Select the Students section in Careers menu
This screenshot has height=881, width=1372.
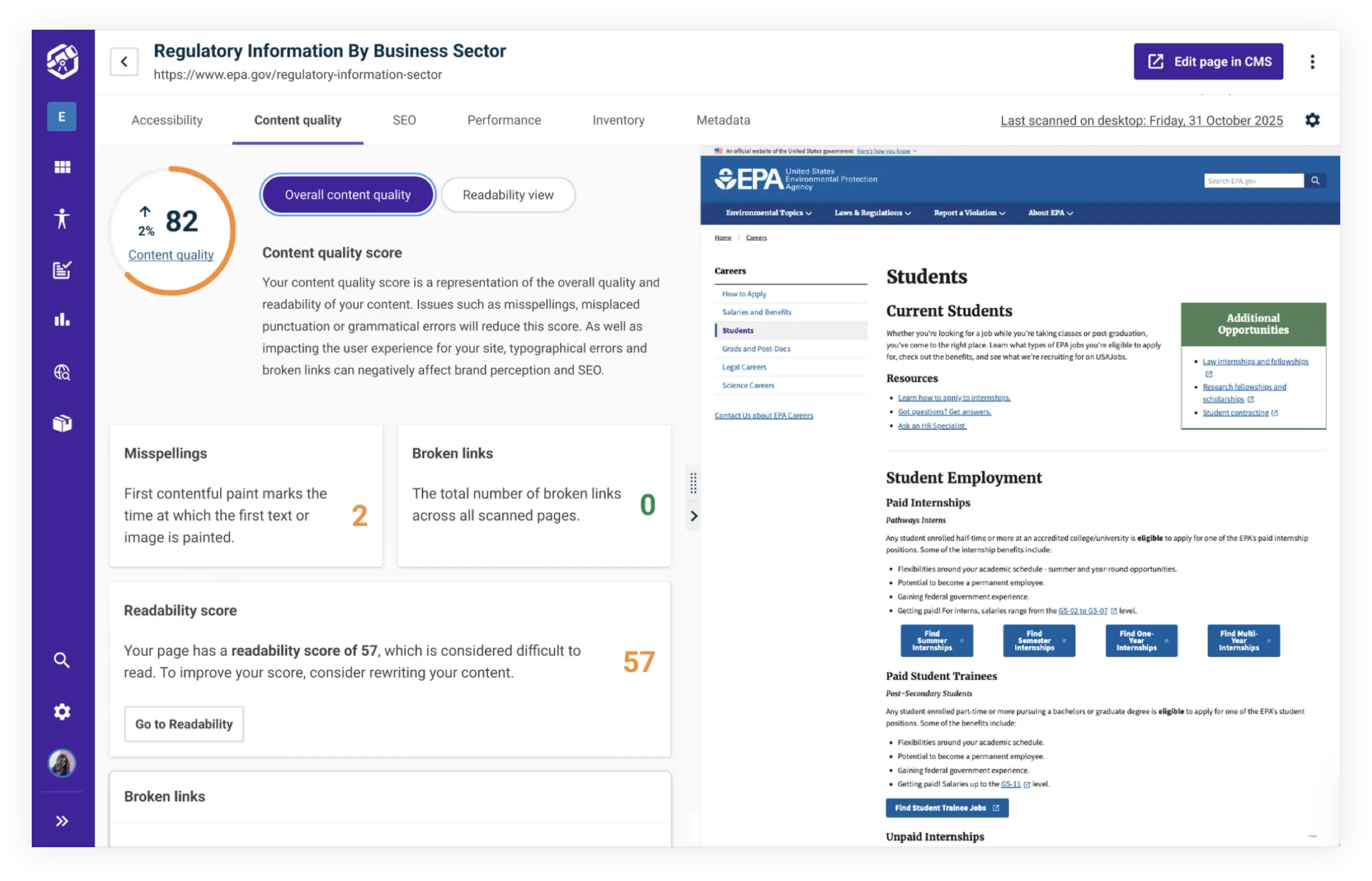(x=738, y=330)
